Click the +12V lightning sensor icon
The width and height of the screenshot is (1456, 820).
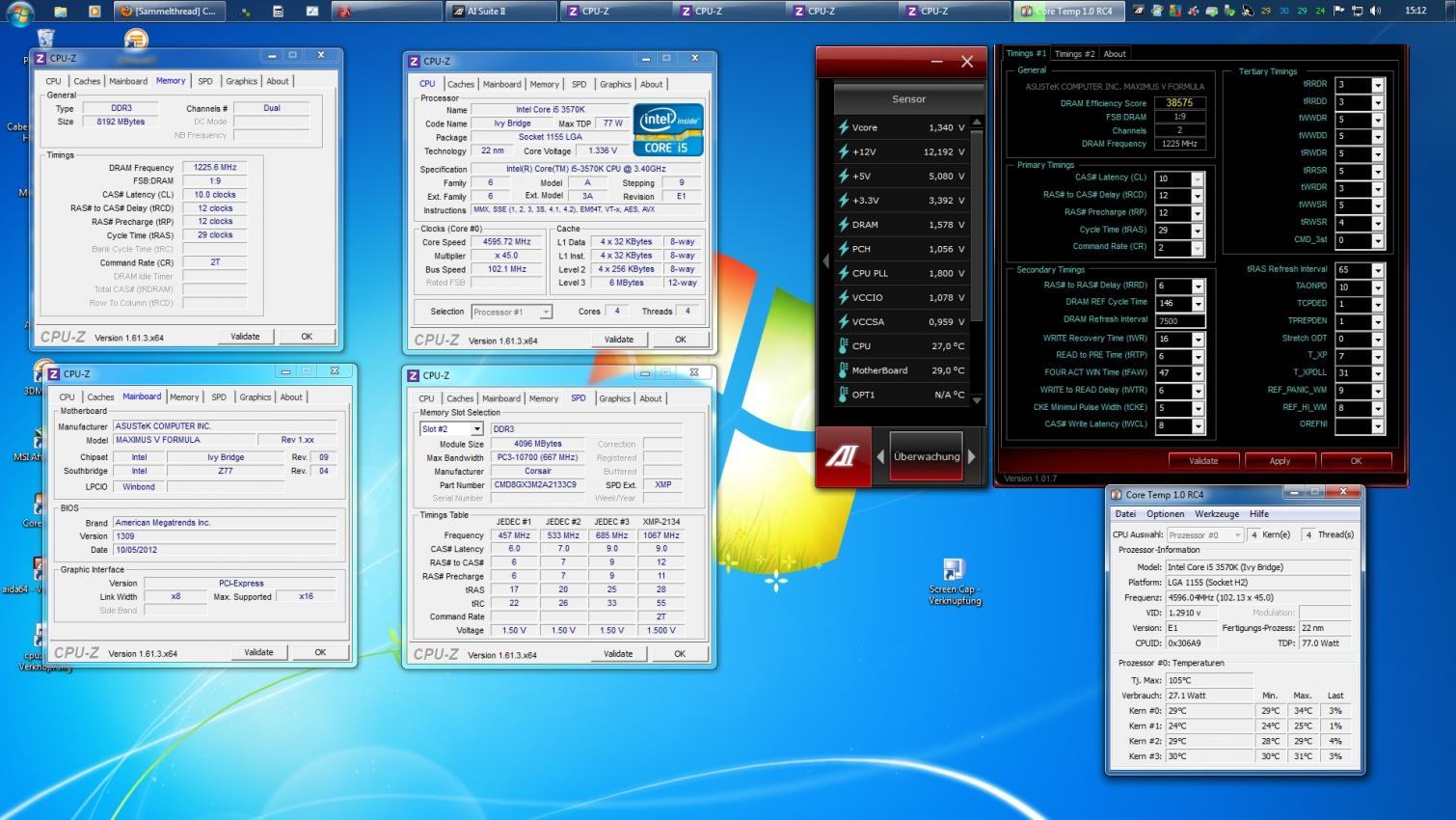click(x=844, y=151)
